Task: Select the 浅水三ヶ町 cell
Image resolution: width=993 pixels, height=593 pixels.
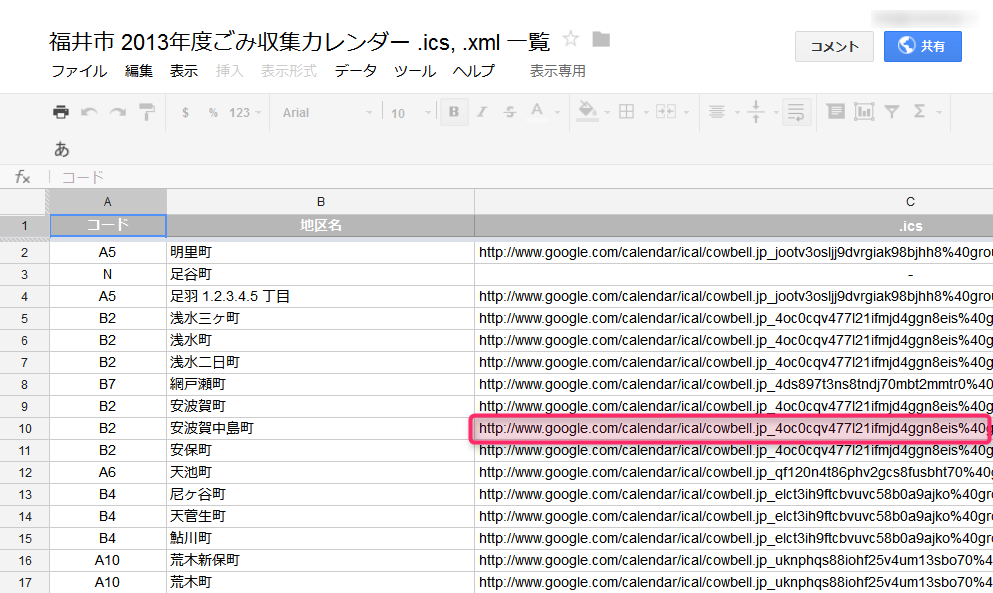Action: point(320,319)
